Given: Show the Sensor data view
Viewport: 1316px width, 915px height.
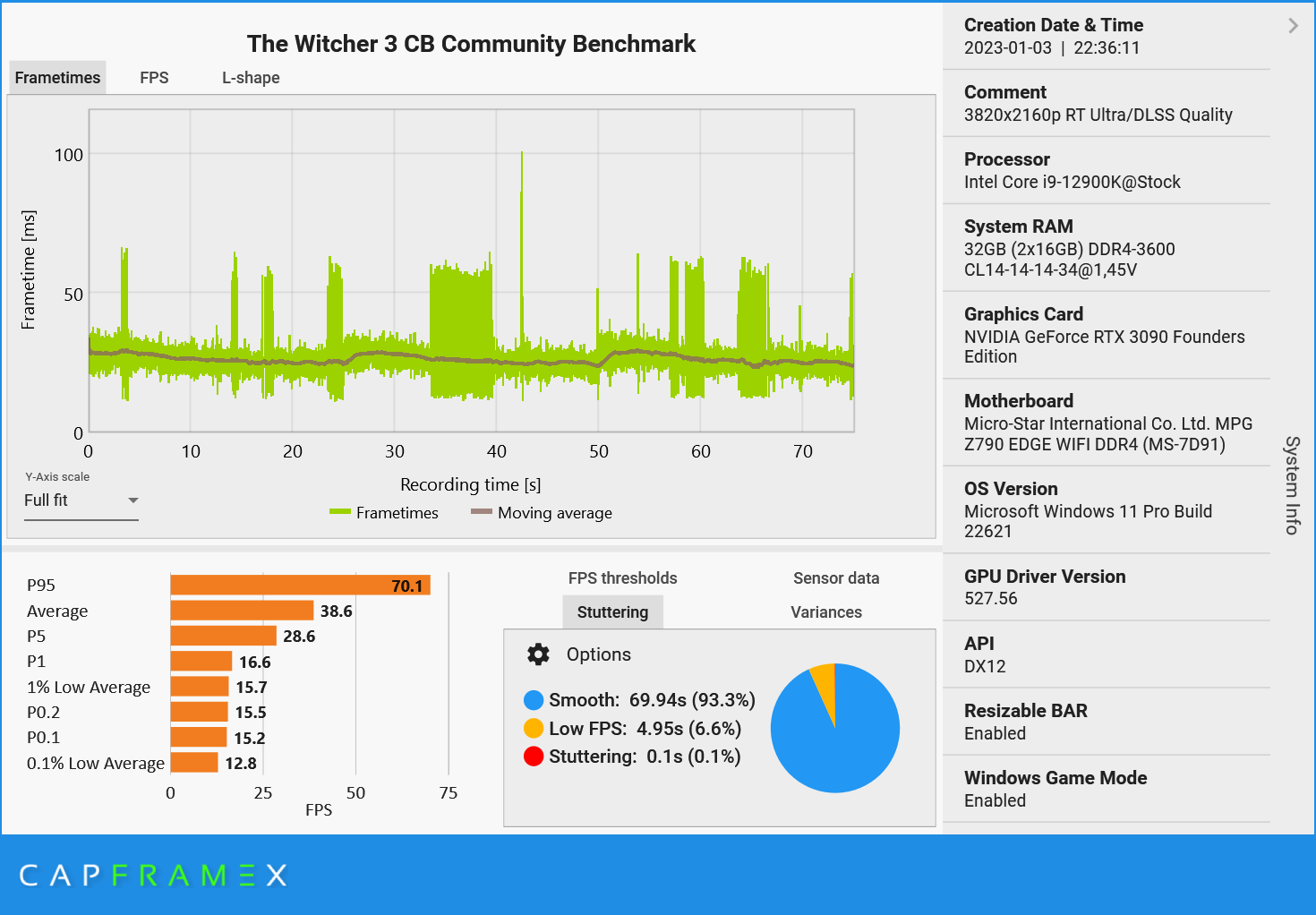Looking at the screenshot, I should click(835, 577).
